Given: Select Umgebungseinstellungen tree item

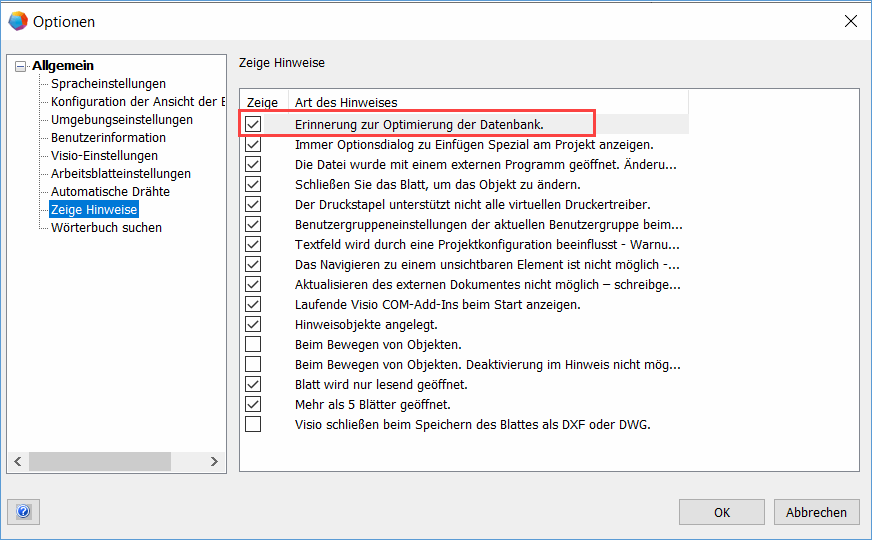Looking at the screenshot, I should tap(121, 120).
